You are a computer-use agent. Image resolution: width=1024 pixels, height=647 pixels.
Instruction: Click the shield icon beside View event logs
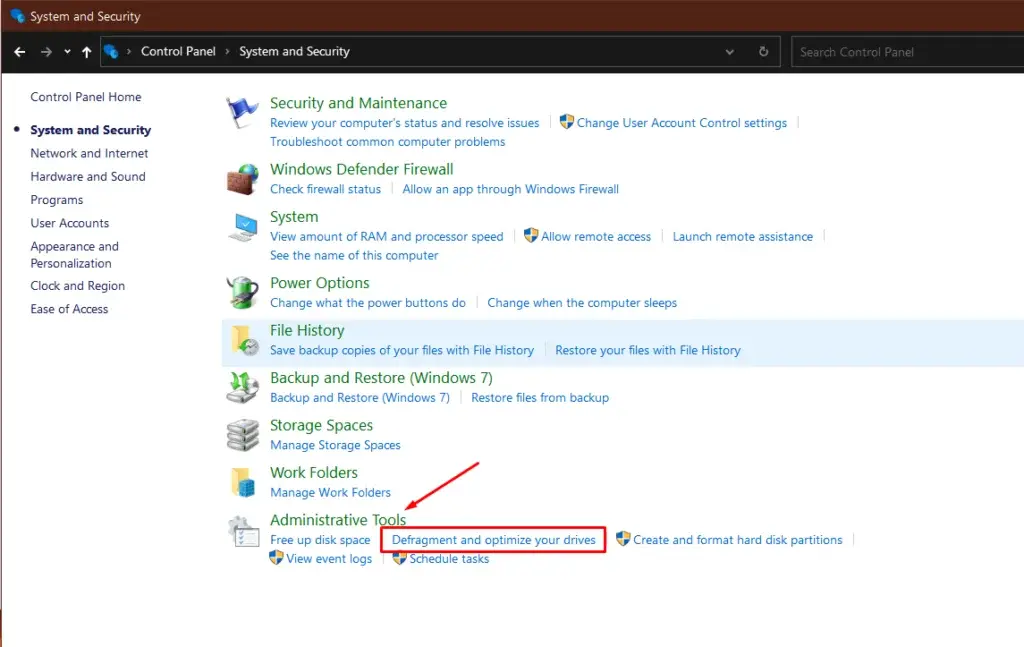click(x=276, y=558)
